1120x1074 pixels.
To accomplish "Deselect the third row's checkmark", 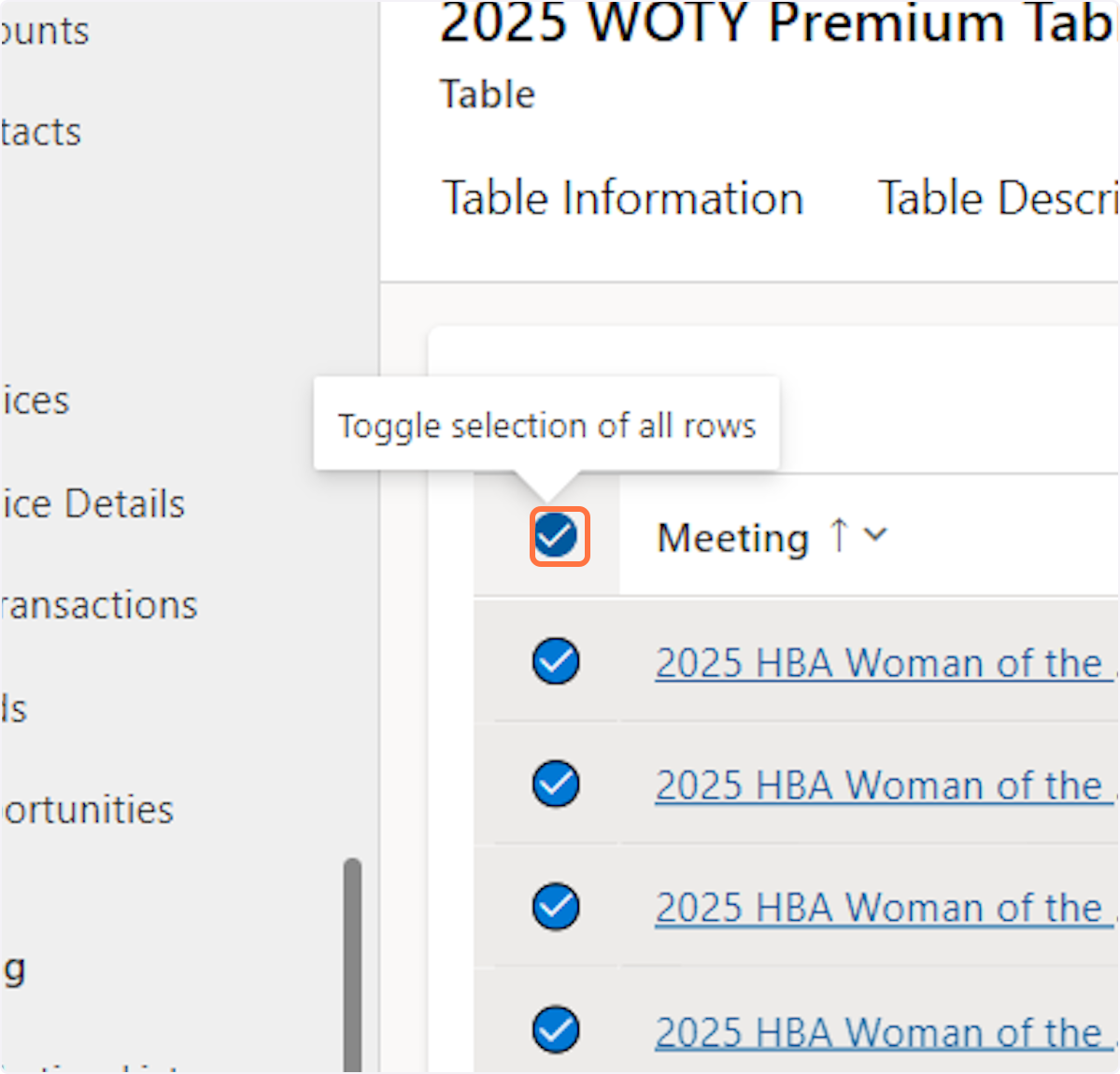I will point(557,907).
